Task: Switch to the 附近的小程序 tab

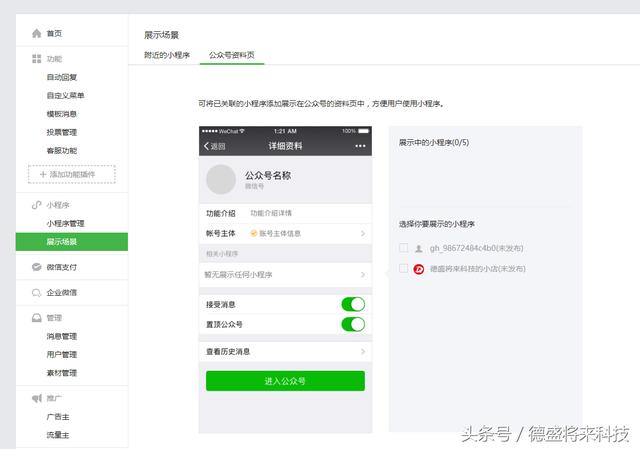Action: [167, 55]
